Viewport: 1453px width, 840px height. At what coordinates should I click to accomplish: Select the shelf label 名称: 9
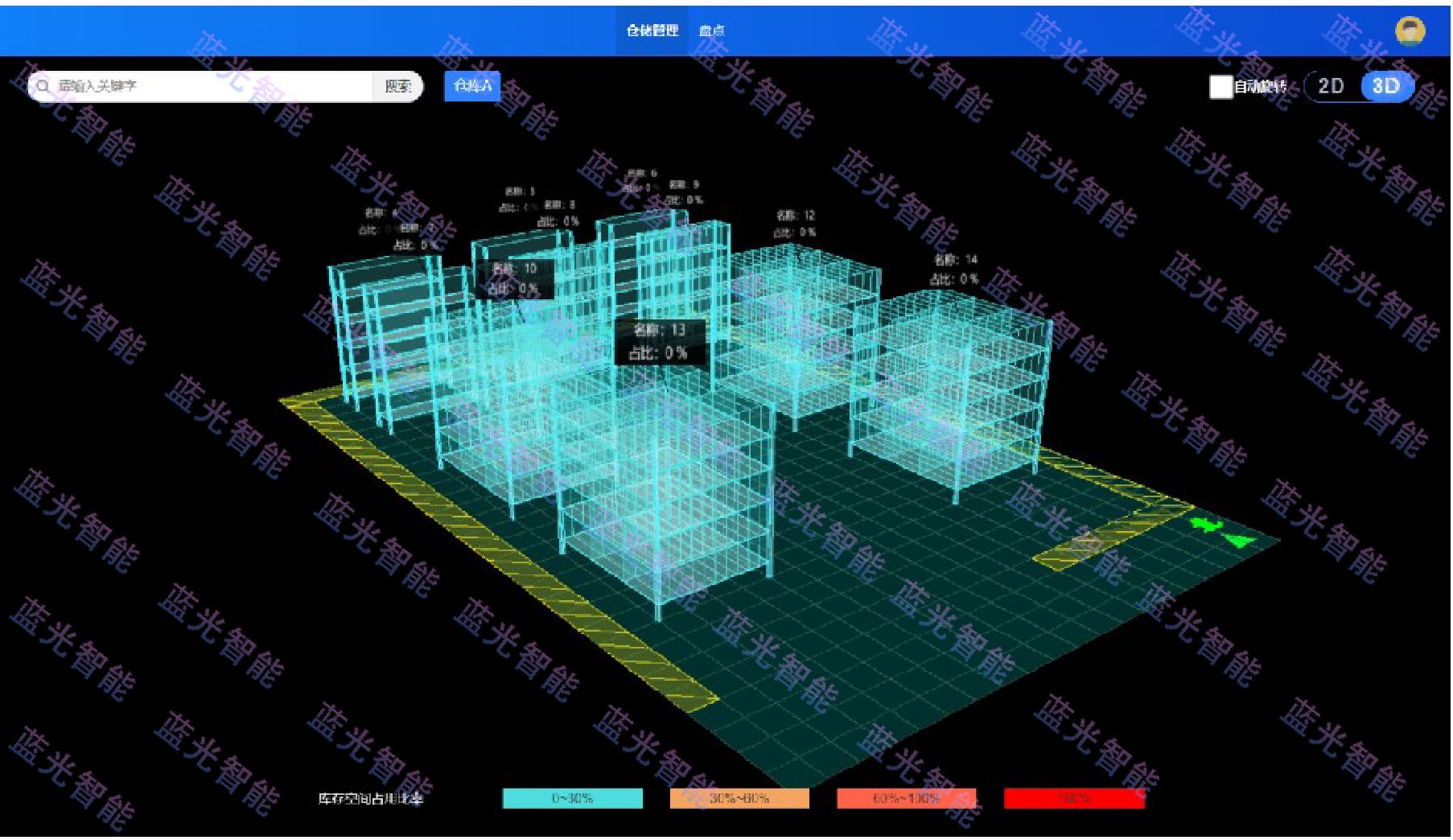pyautogui.click(x=684, y=192)
